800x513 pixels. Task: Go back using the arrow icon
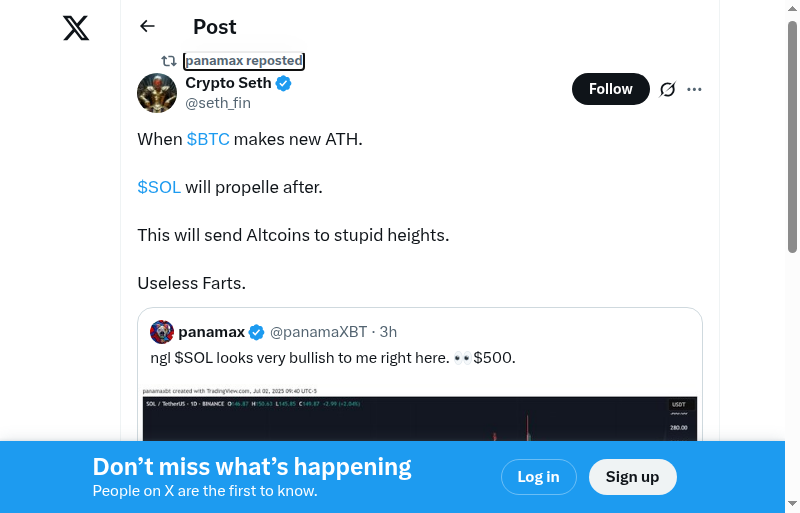(148, 27)
